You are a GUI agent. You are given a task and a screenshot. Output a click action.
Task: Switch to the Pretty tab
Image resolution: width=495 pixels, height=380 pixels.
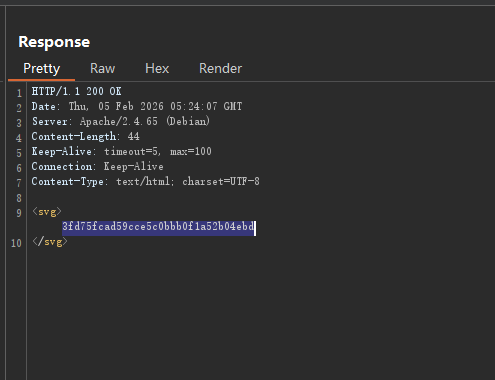[x=42, y=69]
